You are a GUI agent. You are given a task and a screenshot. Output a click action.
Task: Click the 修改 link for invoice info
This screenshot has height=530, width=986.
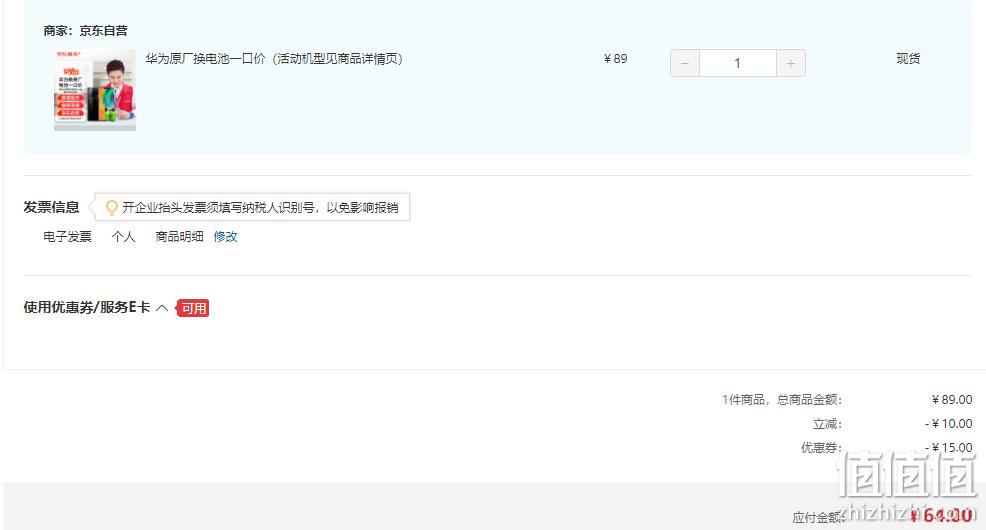point(225,236)
